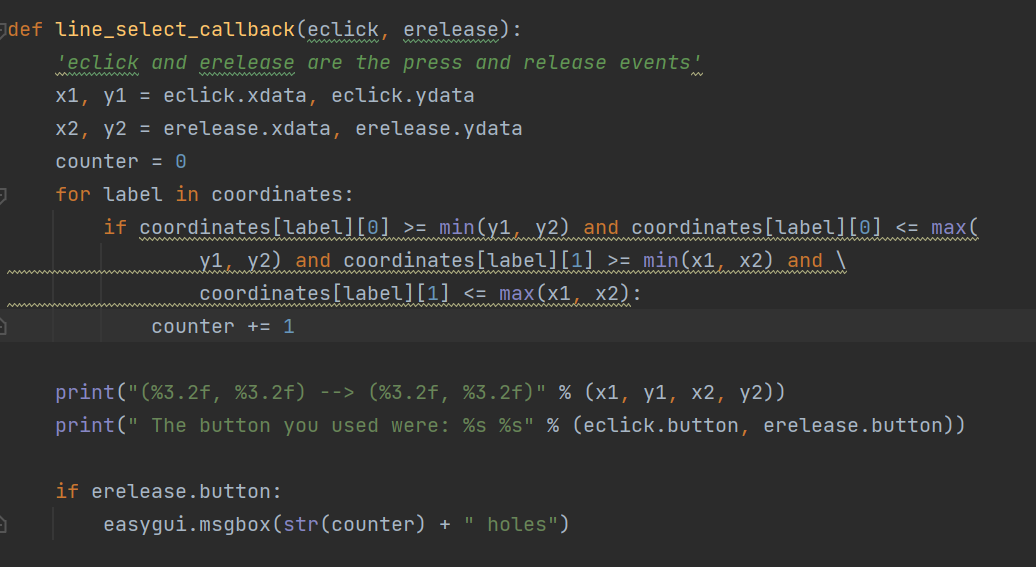Image resolution: width=1036 pixels, height=567 pixels.
Task: Click 'The button you used were' string
Action: coord(330,426)
